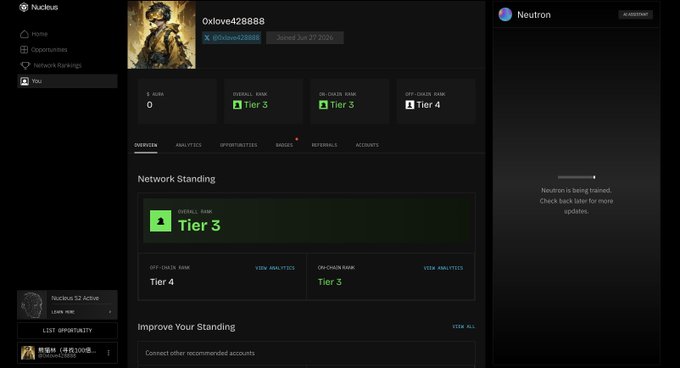Image resolution: width=680 pixels, height=368 pixels.
Task: Click the $ AURA value card
Action: pos(177,101)
